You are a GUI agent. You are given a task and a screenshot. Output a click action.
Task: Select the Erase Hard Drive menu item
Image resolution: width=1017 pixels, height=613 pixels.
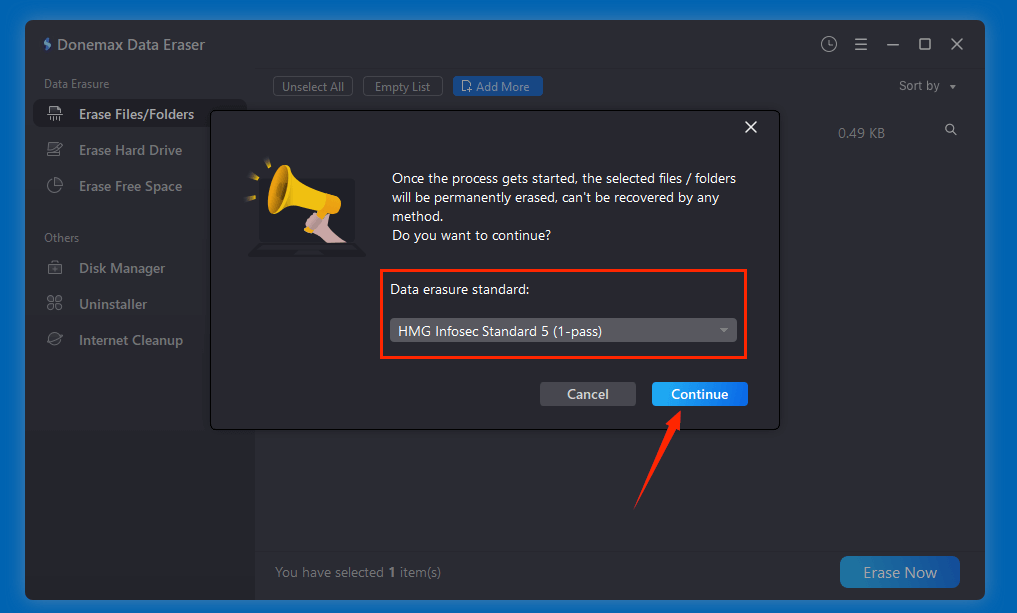pyautogui.click(x=130, y=150)
